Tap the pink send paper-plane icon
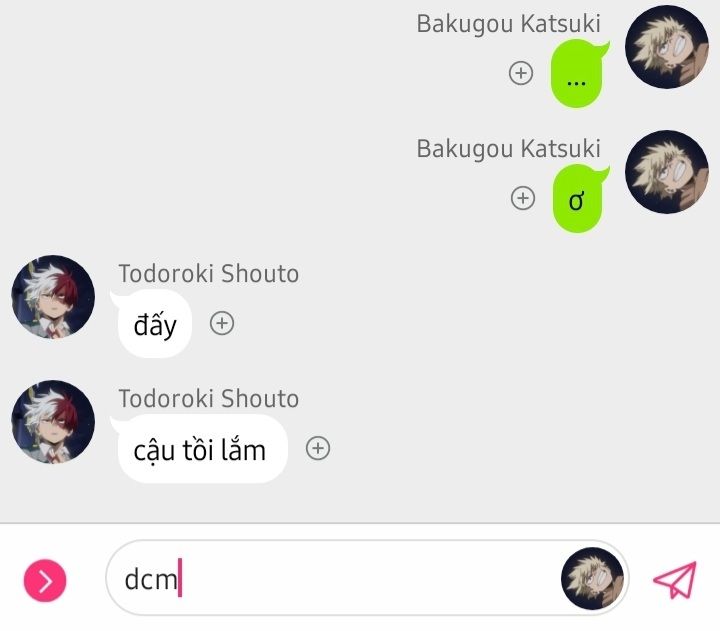 [x=675, y=580]
